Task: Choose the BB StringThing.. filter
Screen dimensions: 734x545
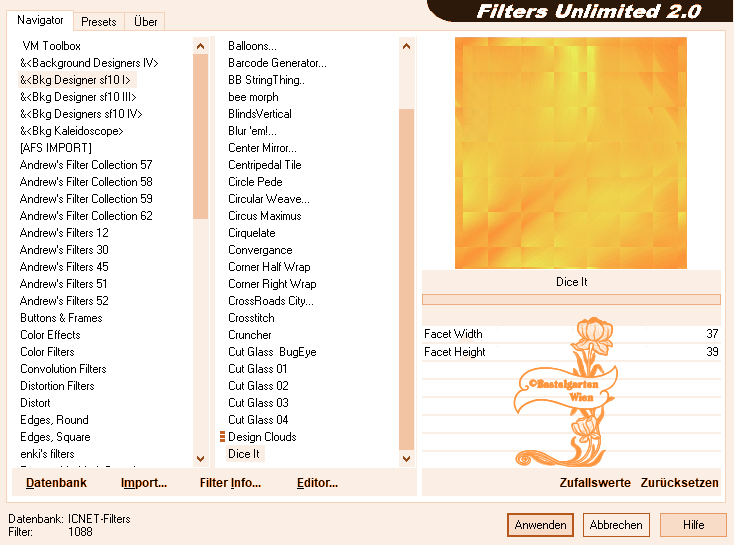Action: click(x=266, y=80)
